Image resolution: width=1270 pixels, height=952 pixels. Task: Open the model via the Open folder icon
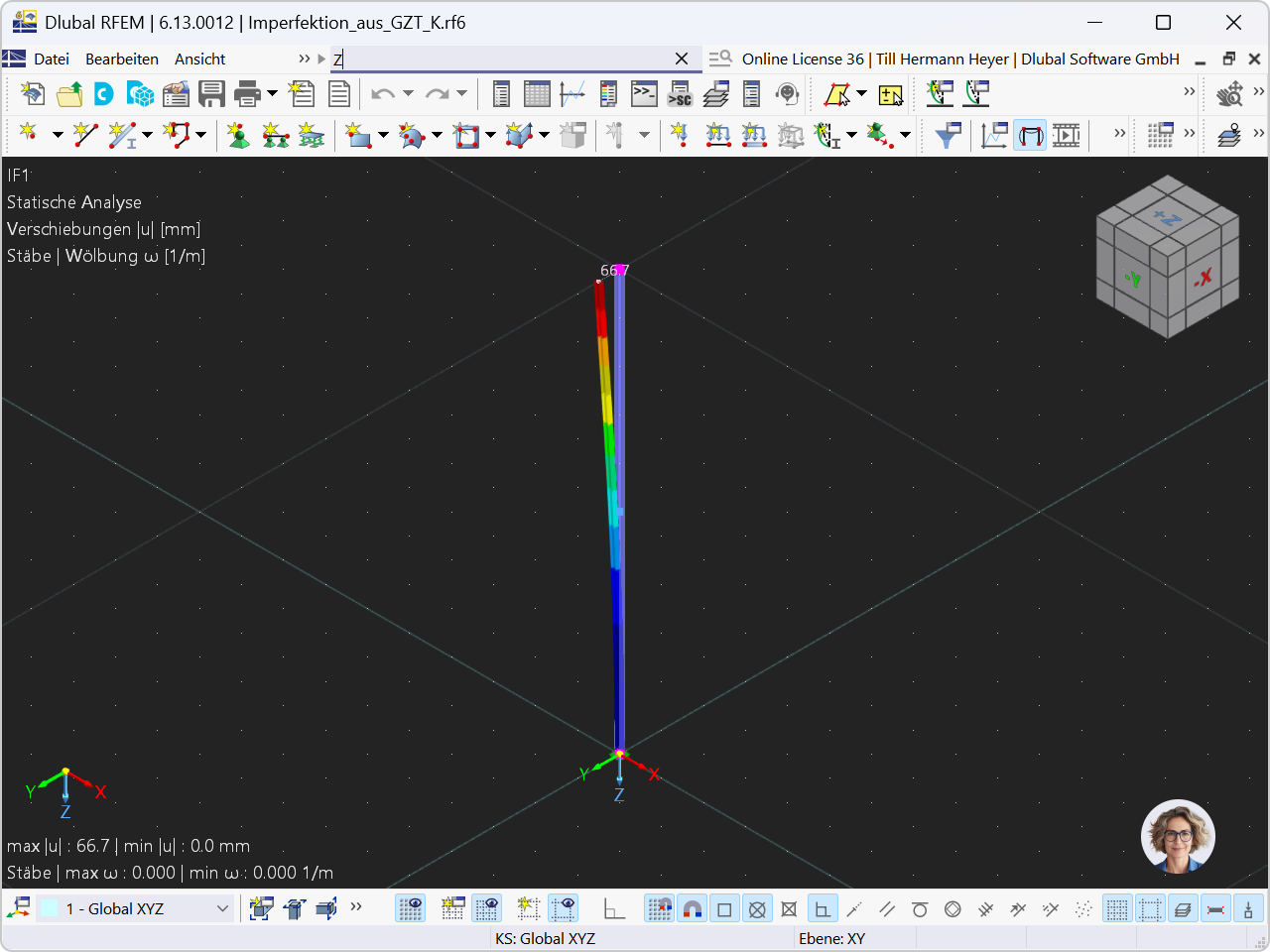tap(68, 93)
